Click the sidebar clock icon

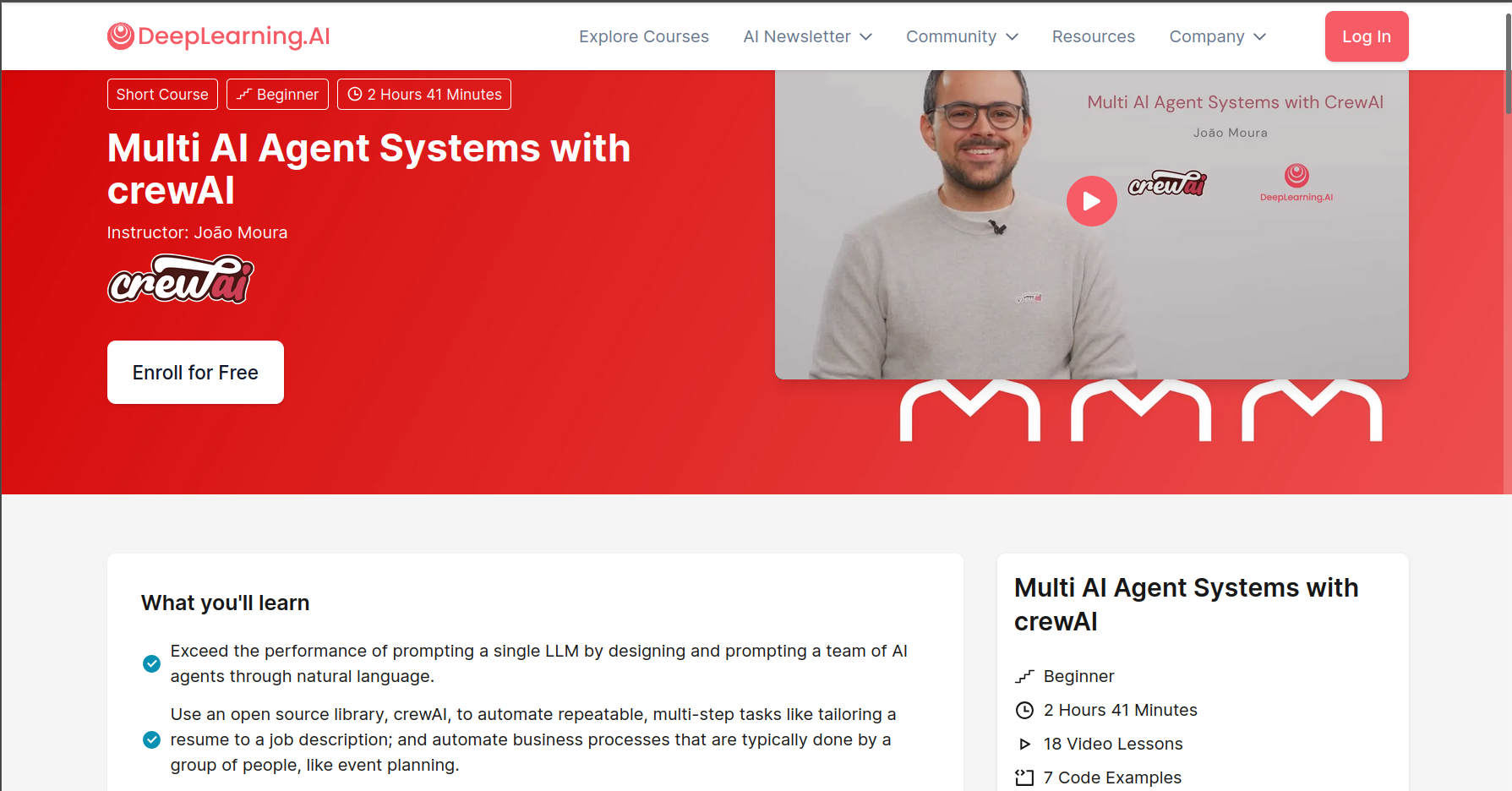[x=1024, y=710]
